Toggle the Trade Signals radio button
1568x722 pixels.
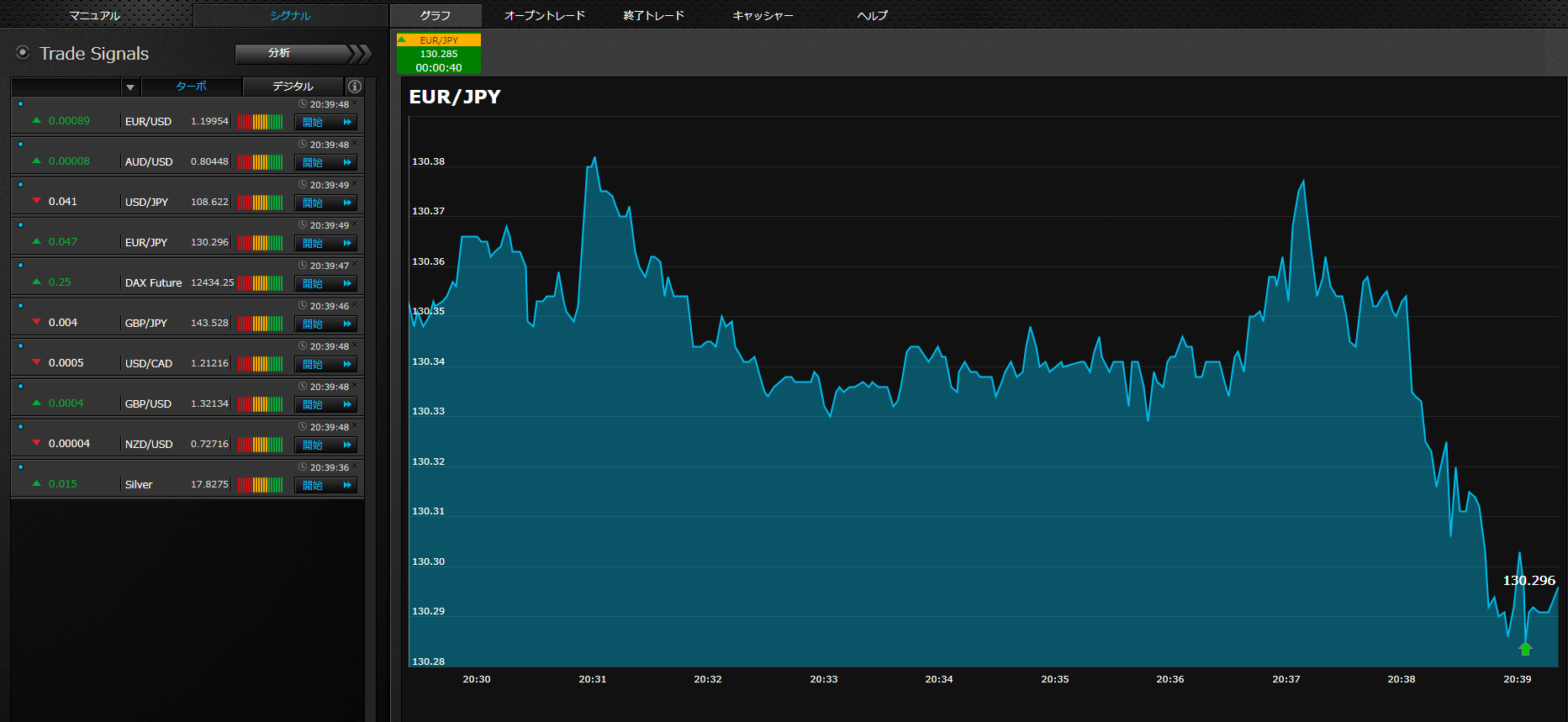coord(23,52)
